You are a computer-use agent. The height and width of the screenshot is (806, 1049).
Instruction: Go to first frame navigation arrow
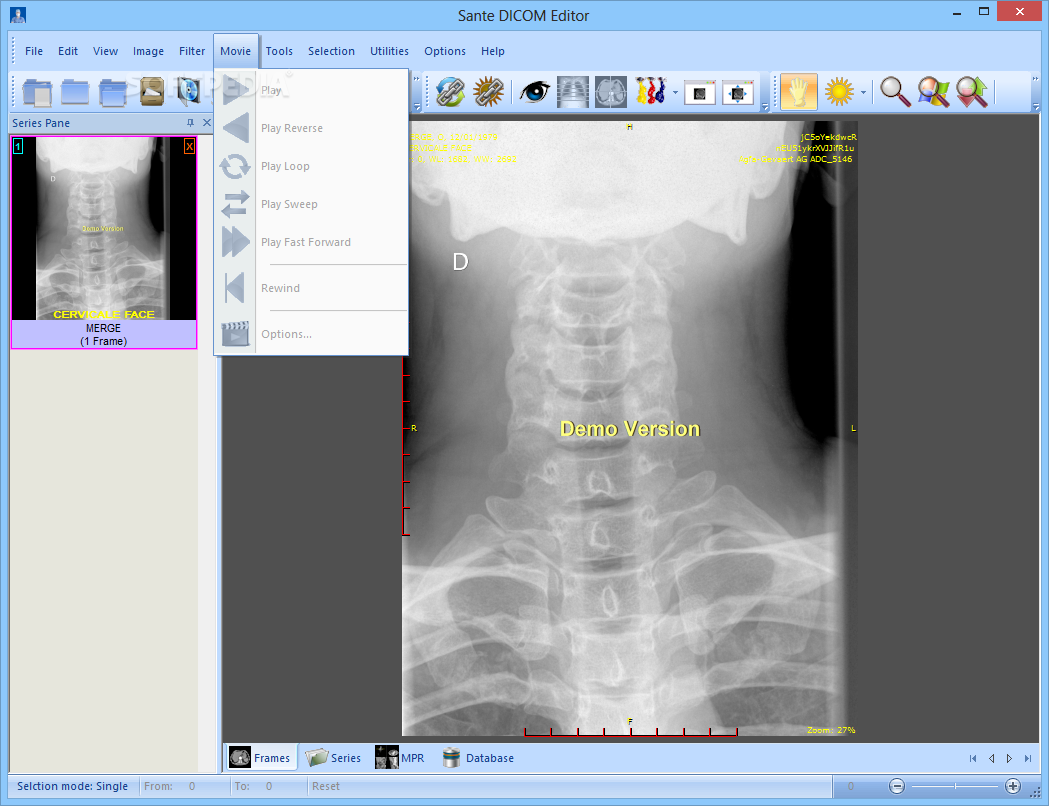973,759
